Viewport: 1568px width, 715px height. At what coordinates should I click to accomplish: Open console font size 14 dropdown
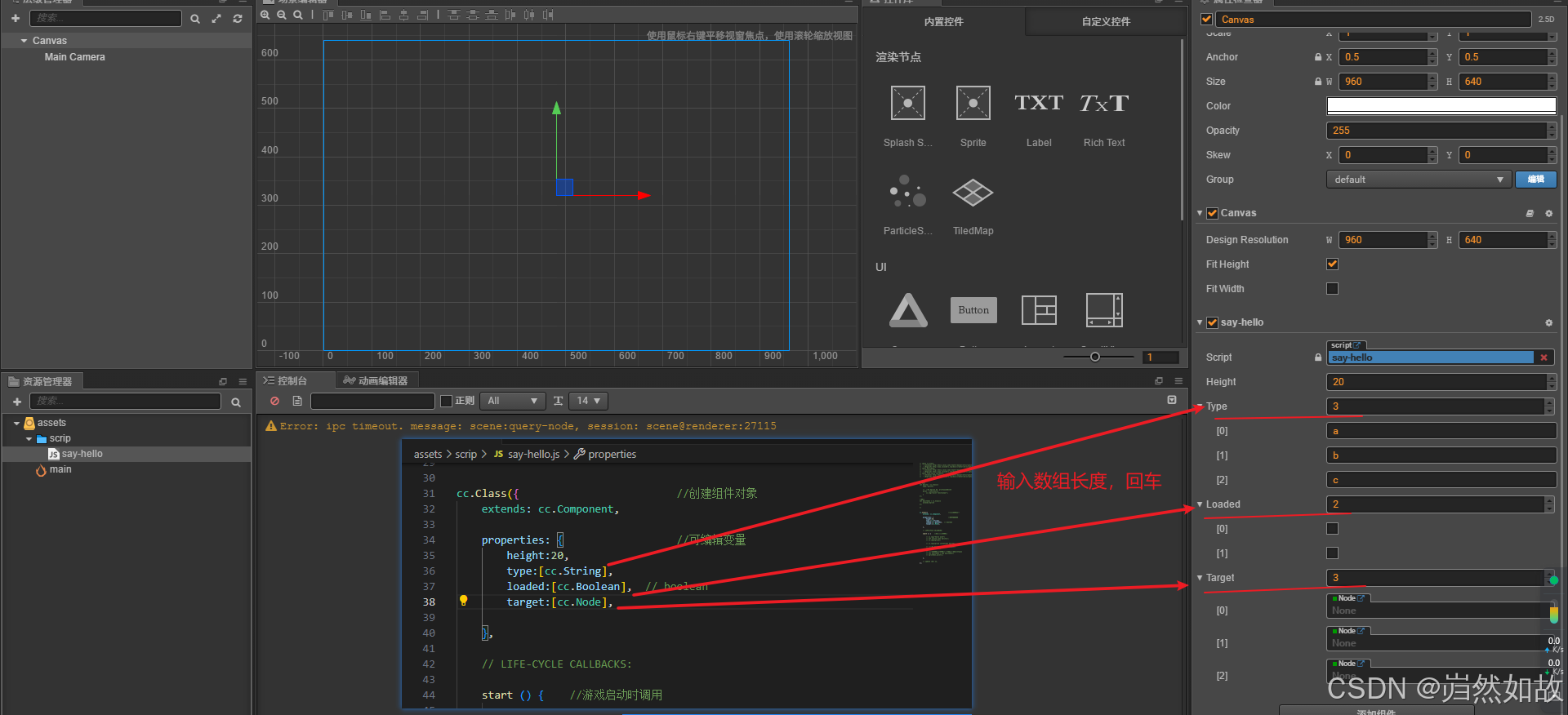point(588,401)
